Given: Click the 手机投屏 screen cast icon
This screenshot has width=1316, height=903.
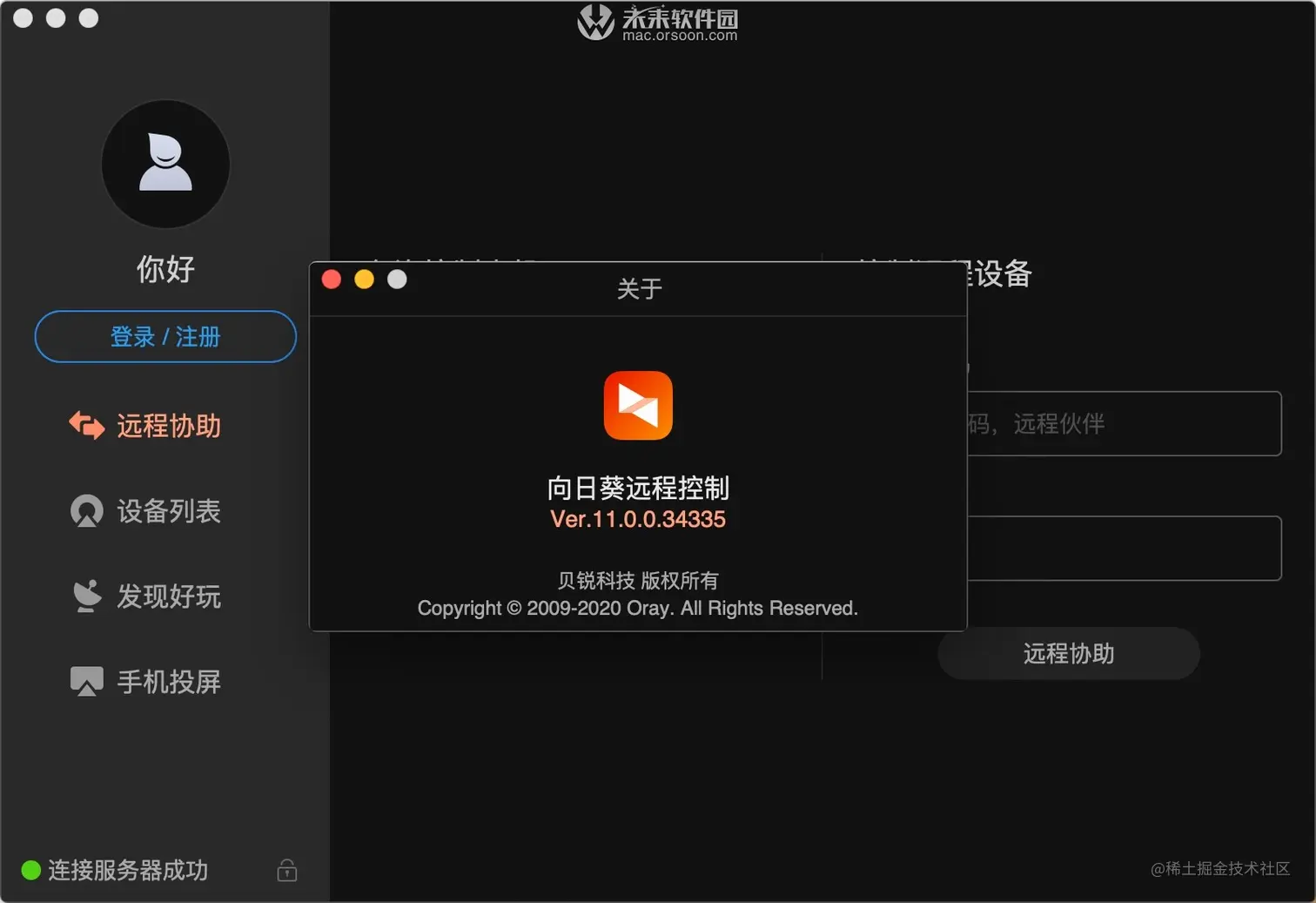Looking at the screenshot, I should point(86,682).
